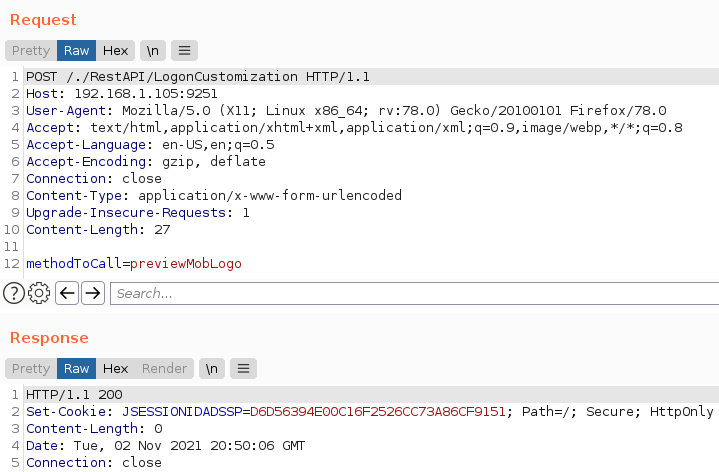The height and width of the screenshot is (472, 719).
Task: Open search settings gear icon
Action: click(x=40, y=293)
